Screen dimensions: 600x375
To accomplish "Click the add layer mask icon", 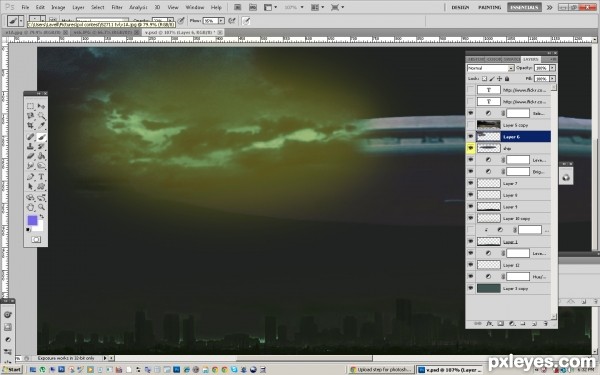I will click(x=501, y=324).
